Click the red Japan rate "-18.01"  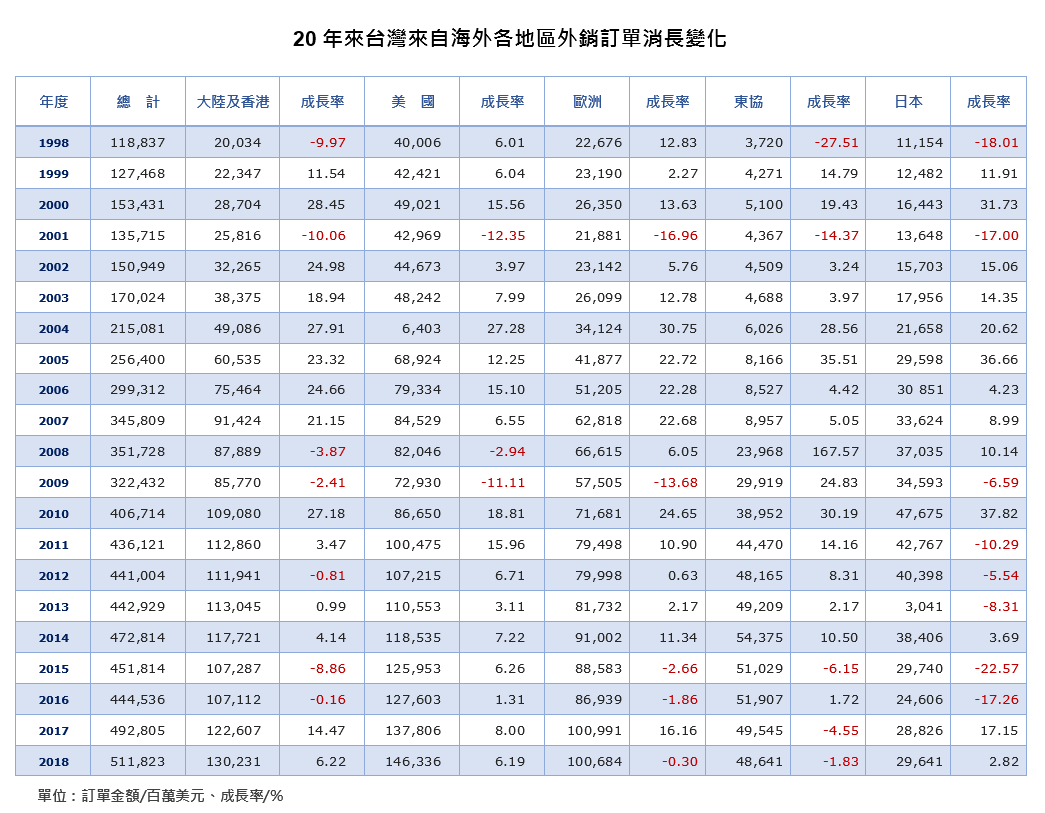click(996, 143)
